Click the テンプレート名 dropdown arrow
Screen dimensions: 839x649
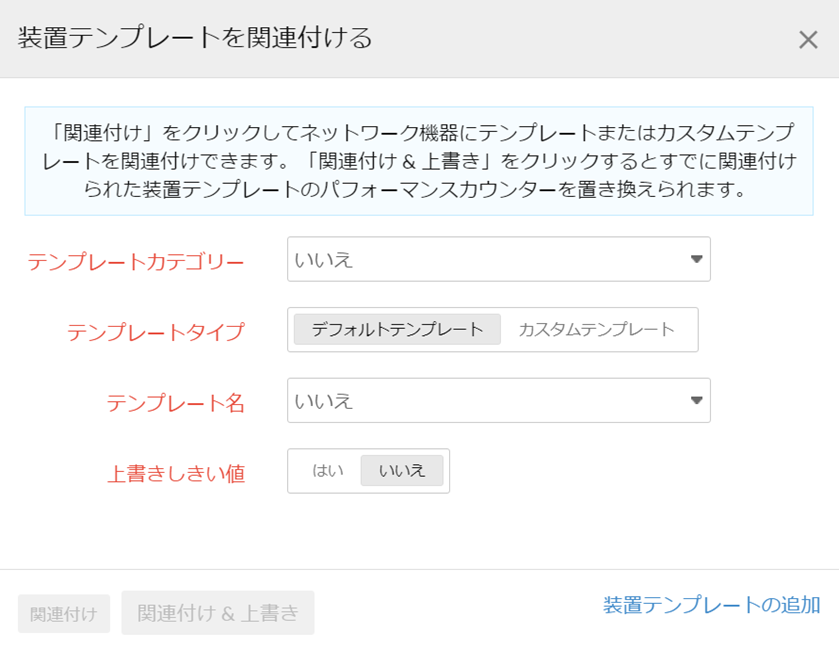pyautogui.click(x=696, y=401)
